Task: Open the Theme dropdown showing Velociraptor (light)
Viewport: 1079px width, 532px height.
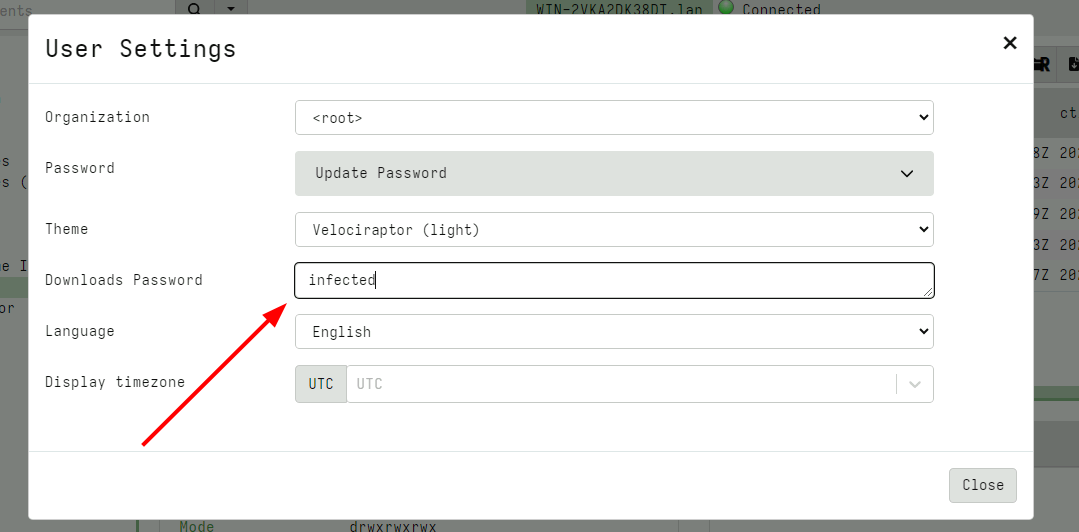Action: tap(614, 230)
